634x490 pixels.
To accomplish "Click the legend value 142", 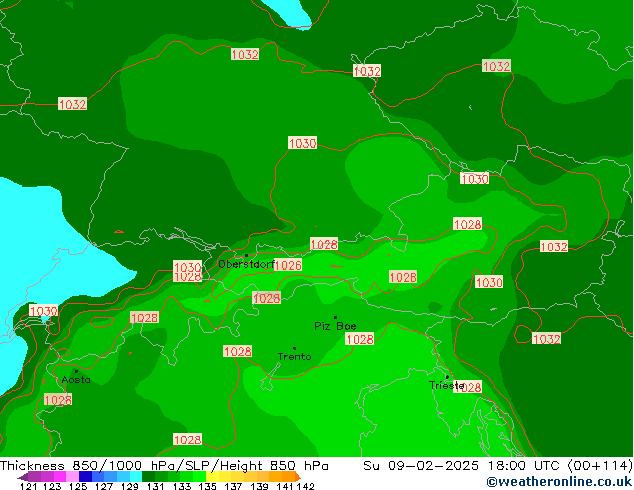I will [x=306, y=486].
